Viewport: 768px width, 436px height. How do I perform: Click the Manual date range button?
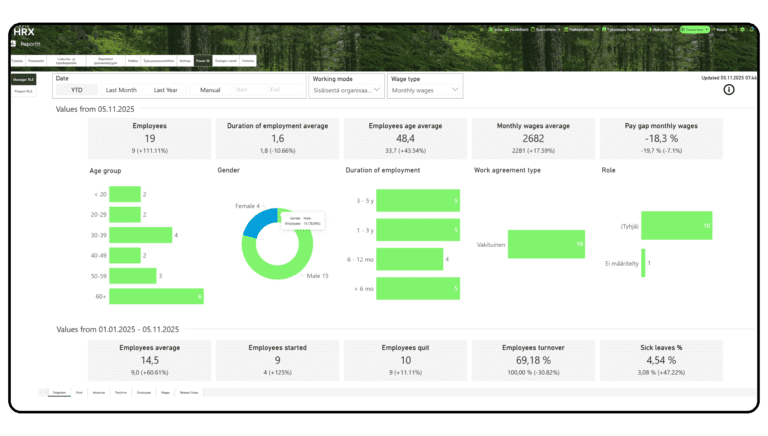click(210, 90)
